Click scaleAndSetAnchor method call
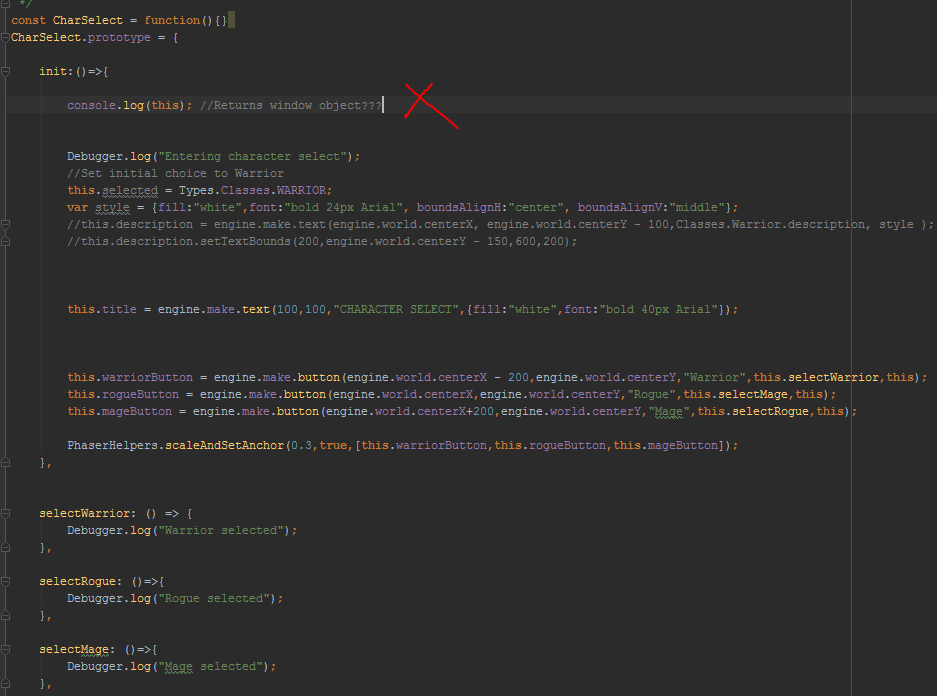937x696 pixels. 224,446
